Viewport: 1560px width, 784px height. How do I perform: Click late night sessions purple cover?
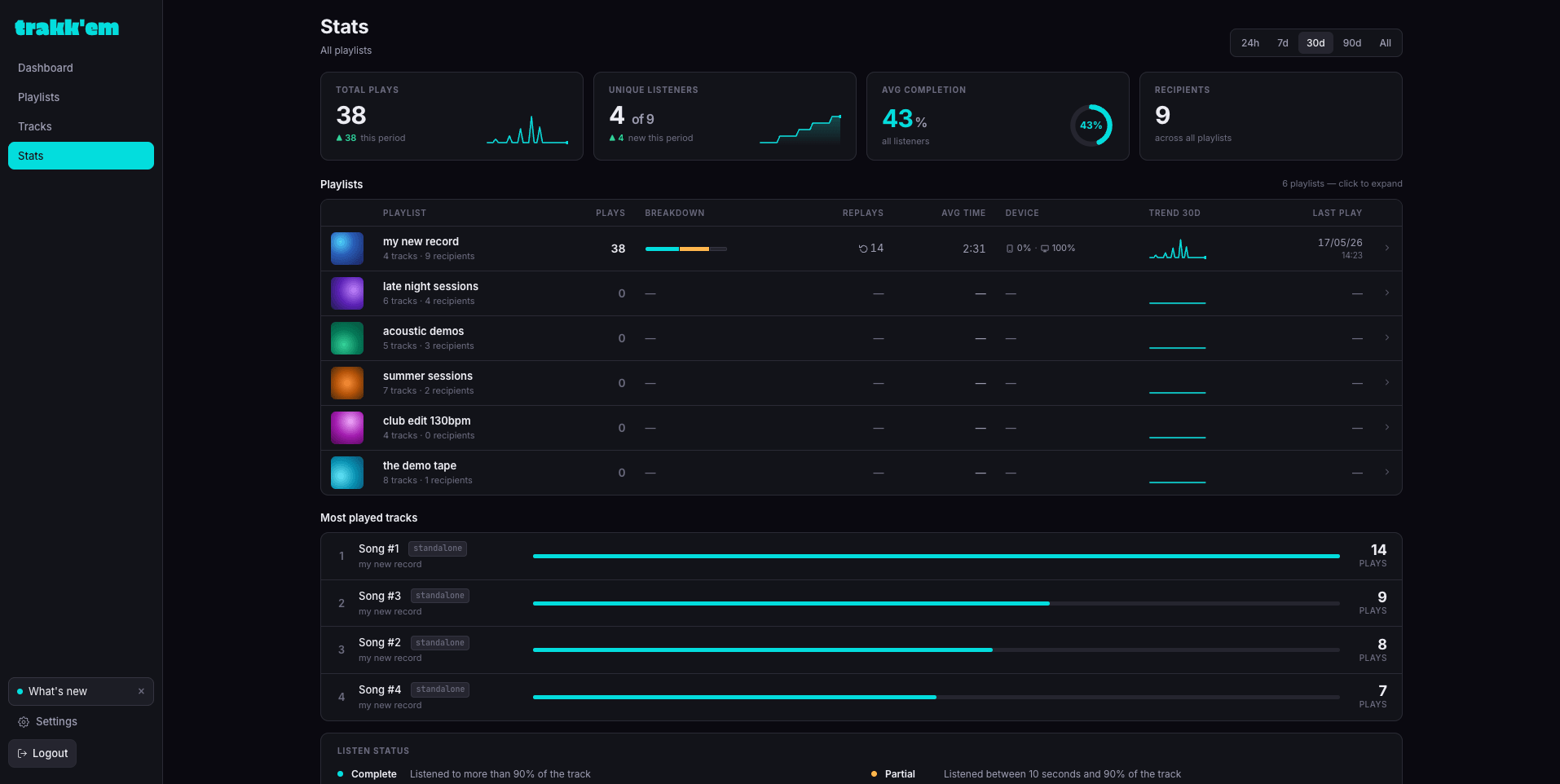pos(347,293)
